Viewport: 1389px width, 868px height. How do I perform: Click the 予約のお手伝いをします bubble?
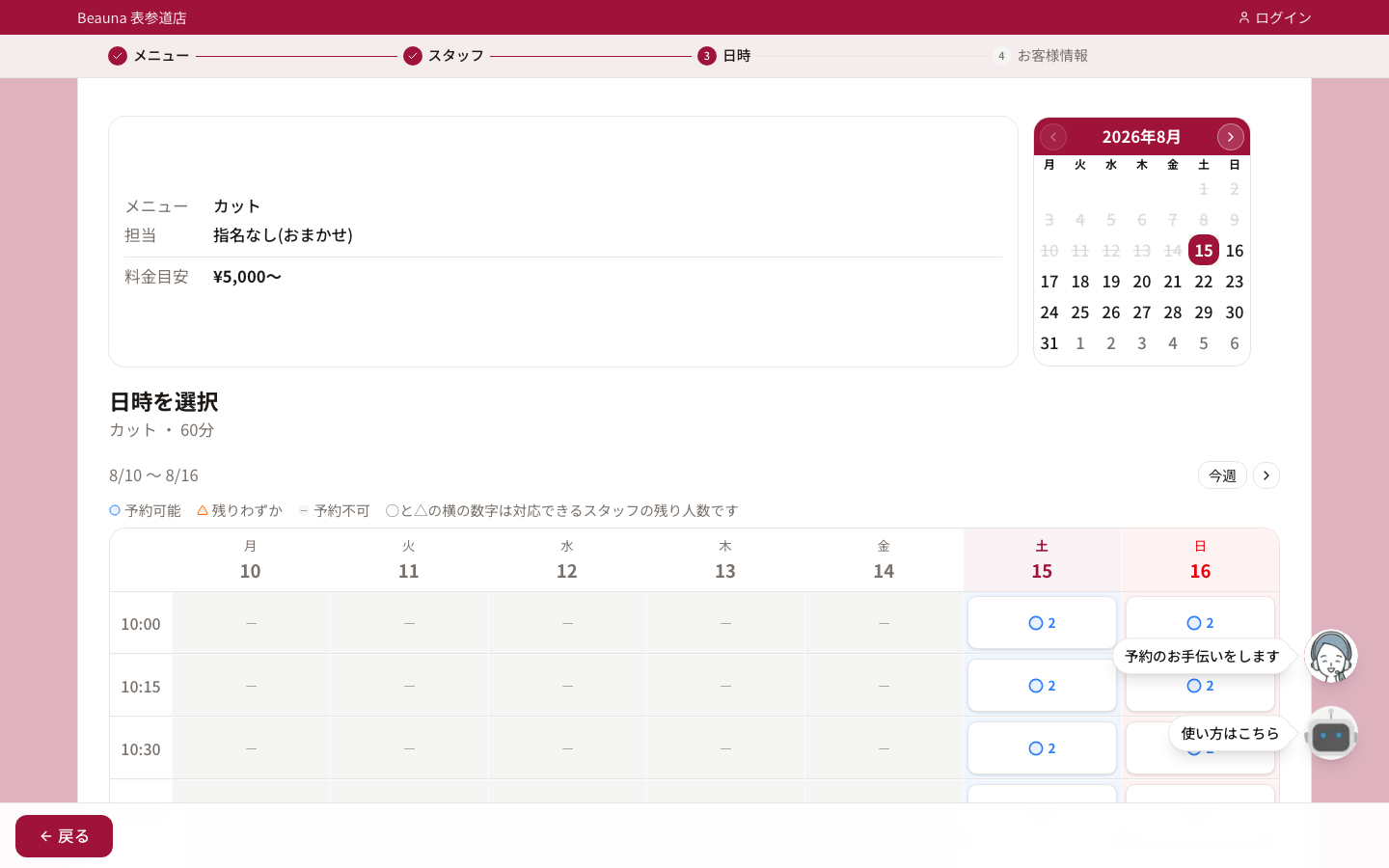(1202, 657)
